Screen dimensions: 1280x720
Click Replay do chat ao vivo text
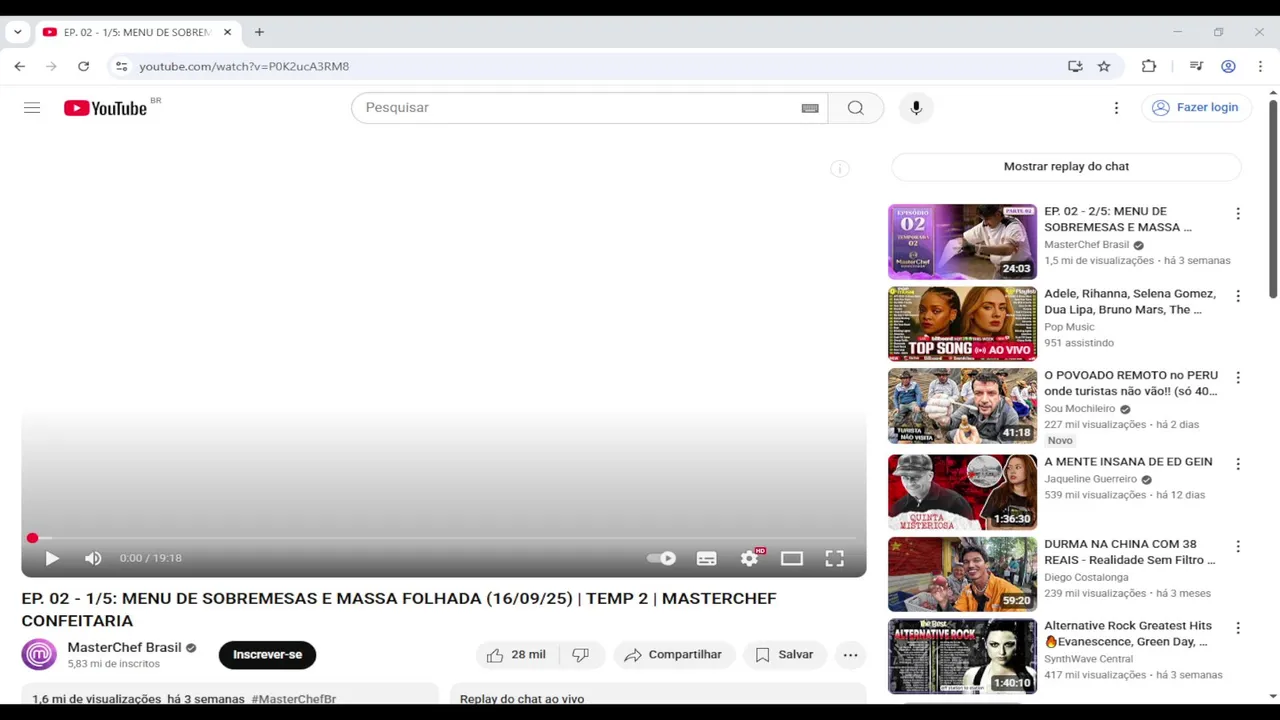522,699
